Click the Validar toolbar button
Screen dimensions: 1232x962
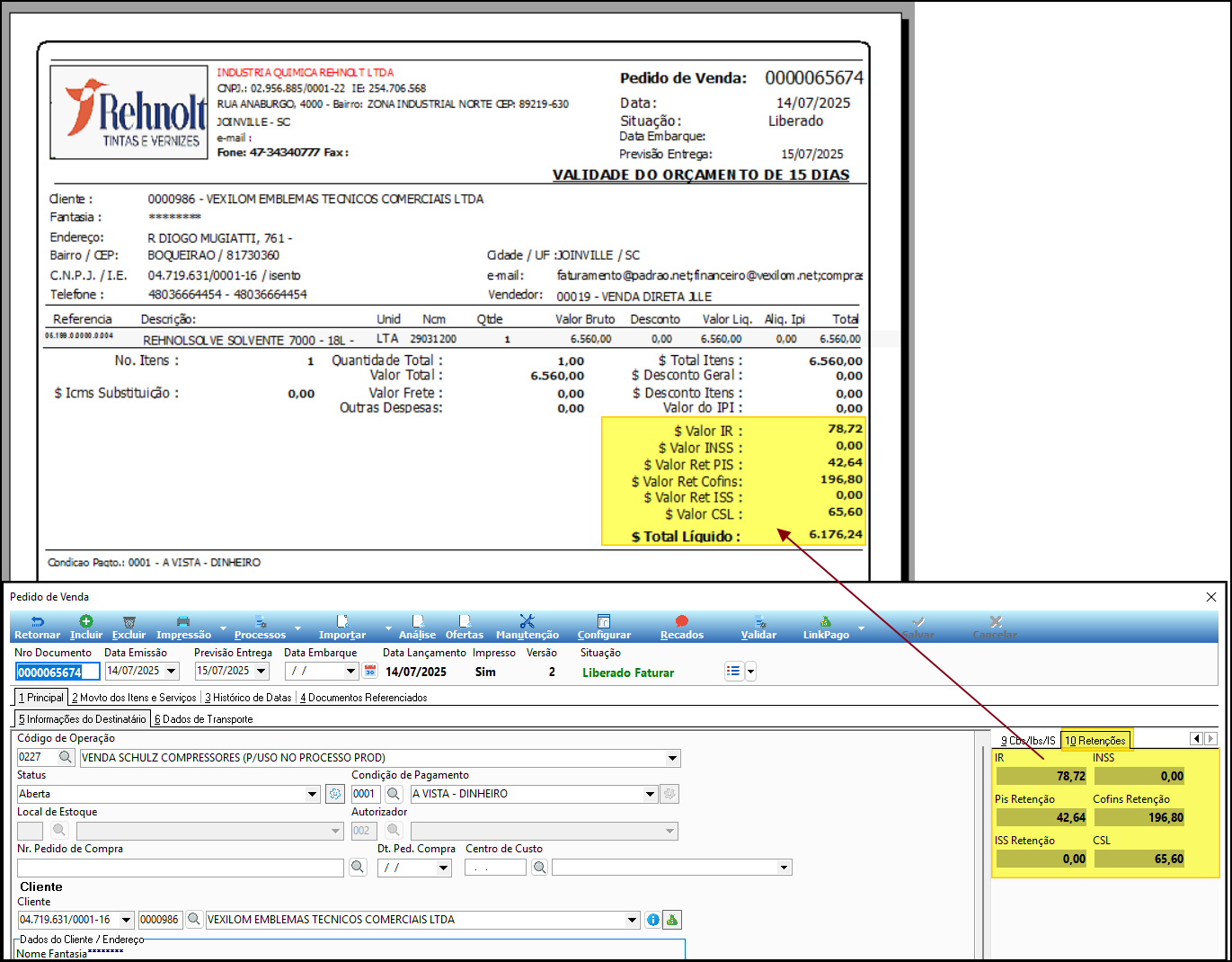tap(758, 628)
